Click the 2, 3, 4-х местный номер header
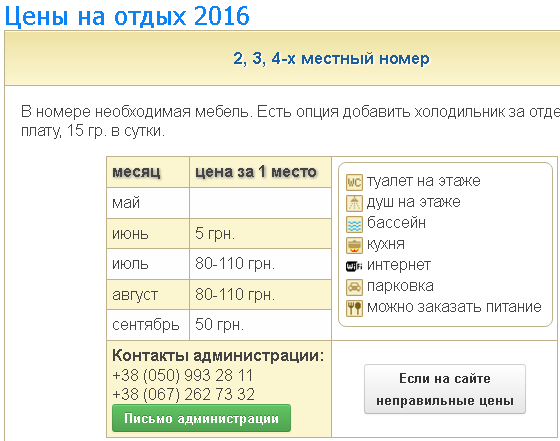 tap(331, 58)
